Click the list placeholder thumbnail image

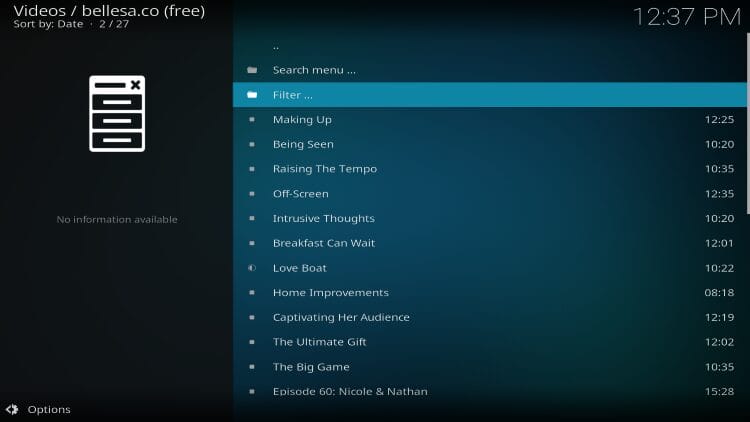[117, 114]
